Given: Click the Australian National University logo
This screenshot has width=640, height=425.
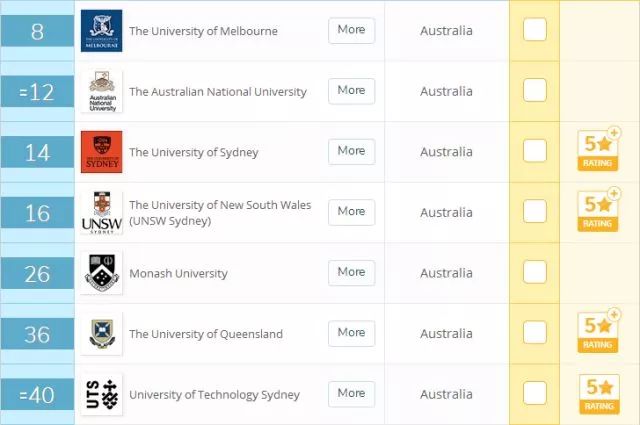Looking at the screenshot, I should click(x=101, y=92).
